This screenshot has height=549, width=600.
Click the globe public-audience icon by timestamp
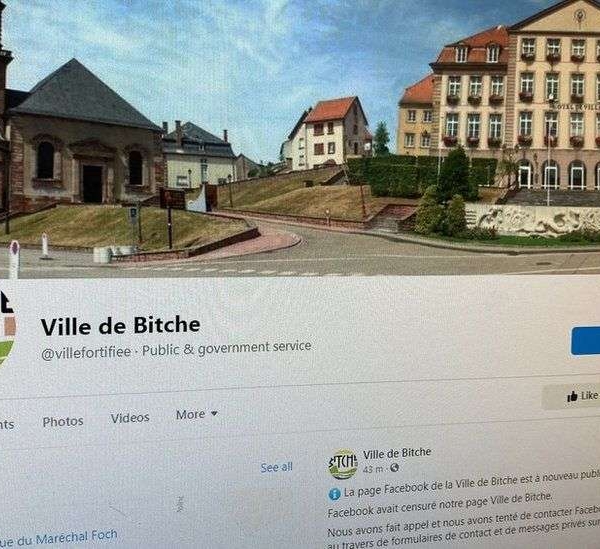pyautogui.click(x=395, y=468)
